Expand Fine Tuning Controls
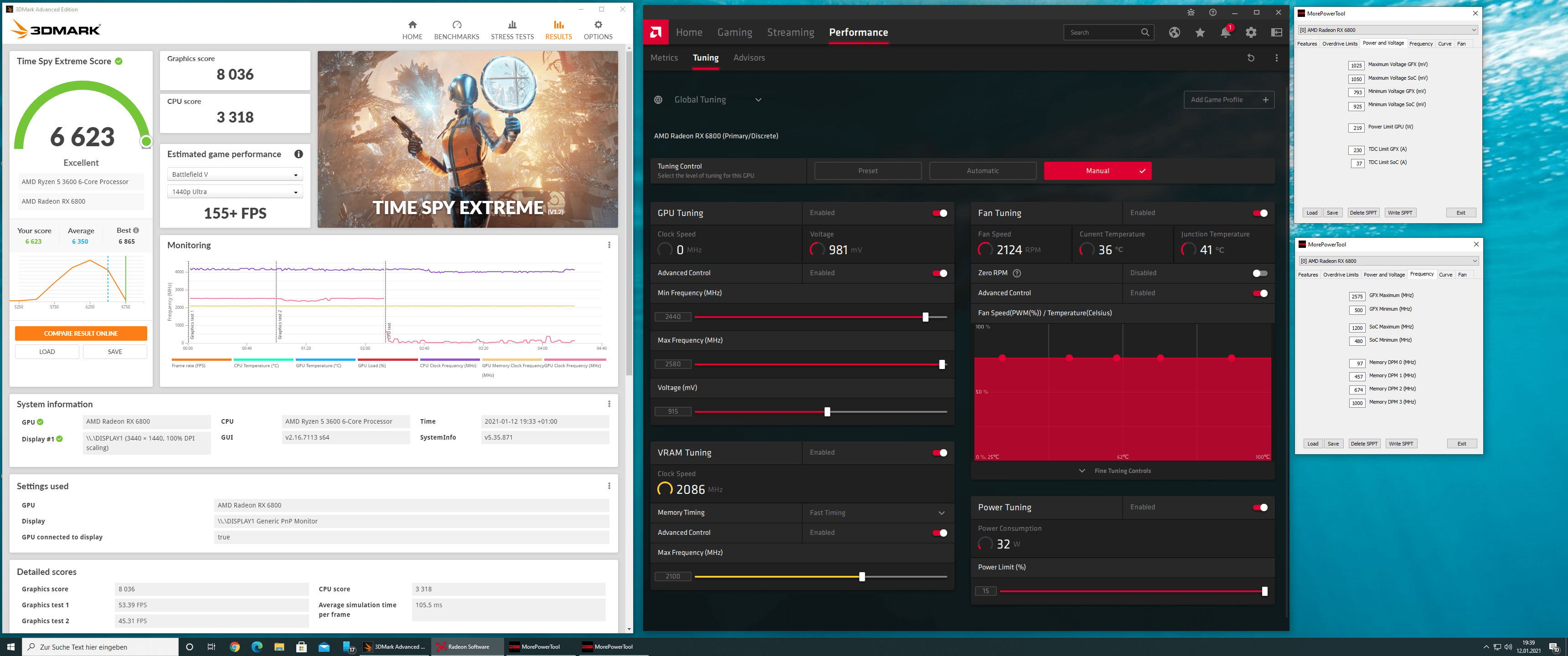Viewport: 1568px width, 656px height. pos(1114,471)
